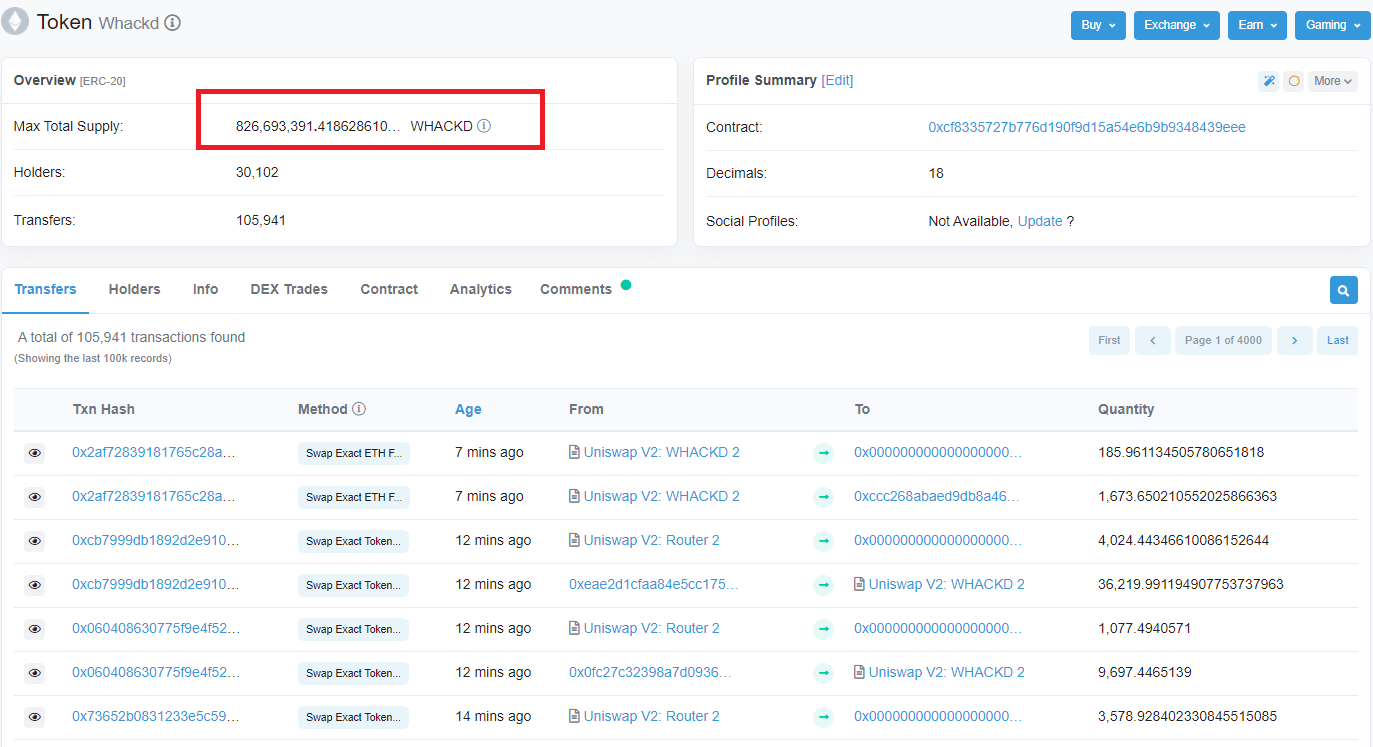Click Swap Exact ETH method badge for 185.96 transfer
The height and width of the screenshot is (747, 1373).
tap(354, 453)
